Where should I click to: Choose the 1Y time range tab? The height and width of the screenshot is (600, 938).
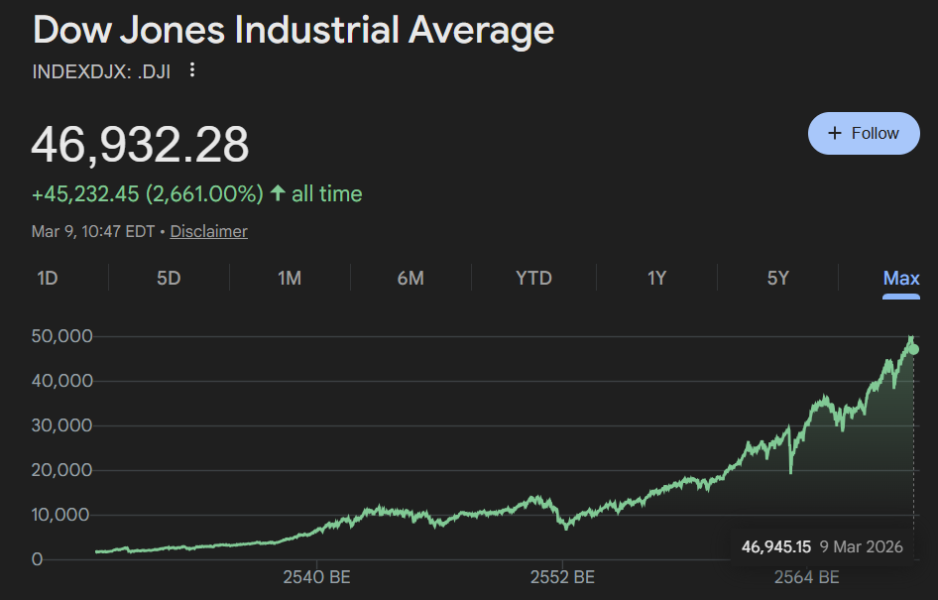(656, 278)
